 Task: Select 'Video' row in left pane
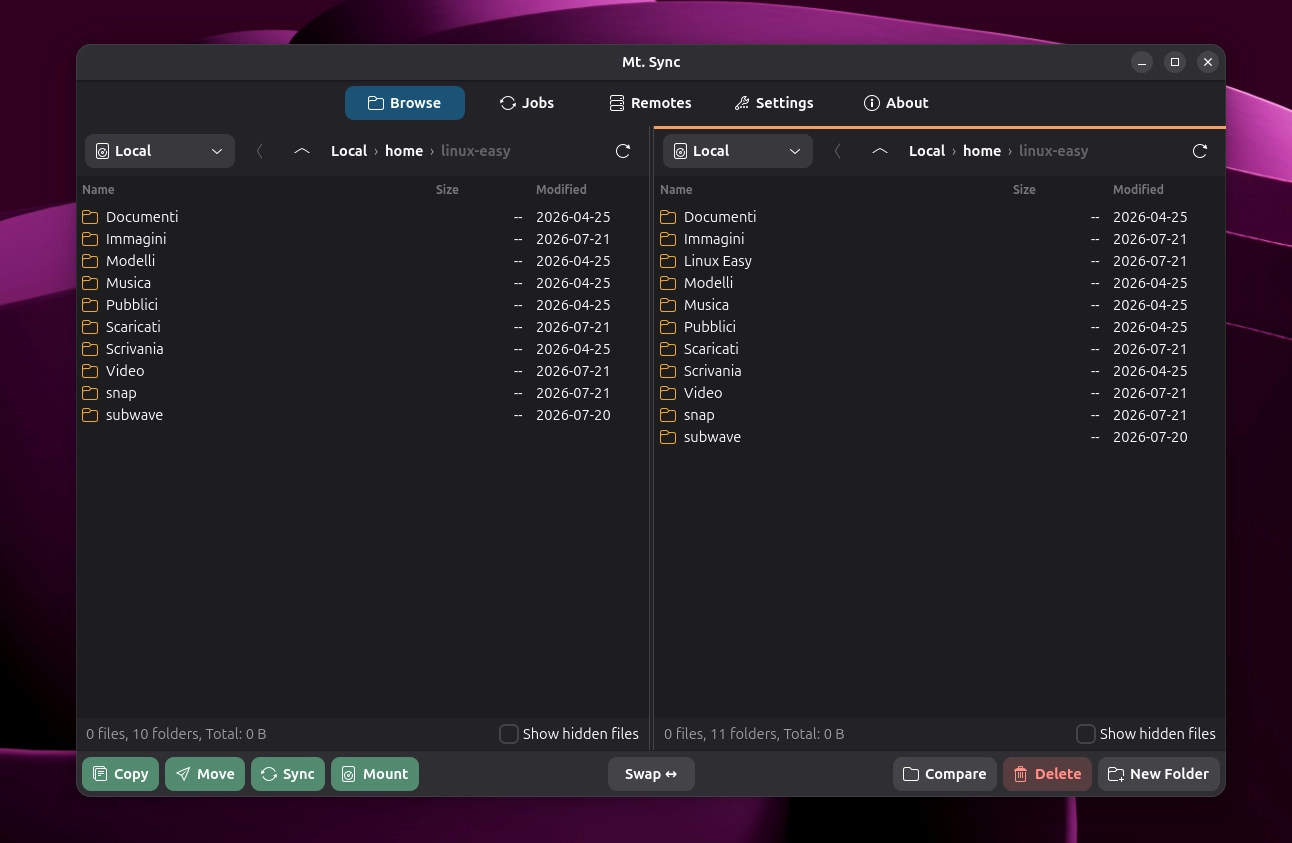click(363, 371)
